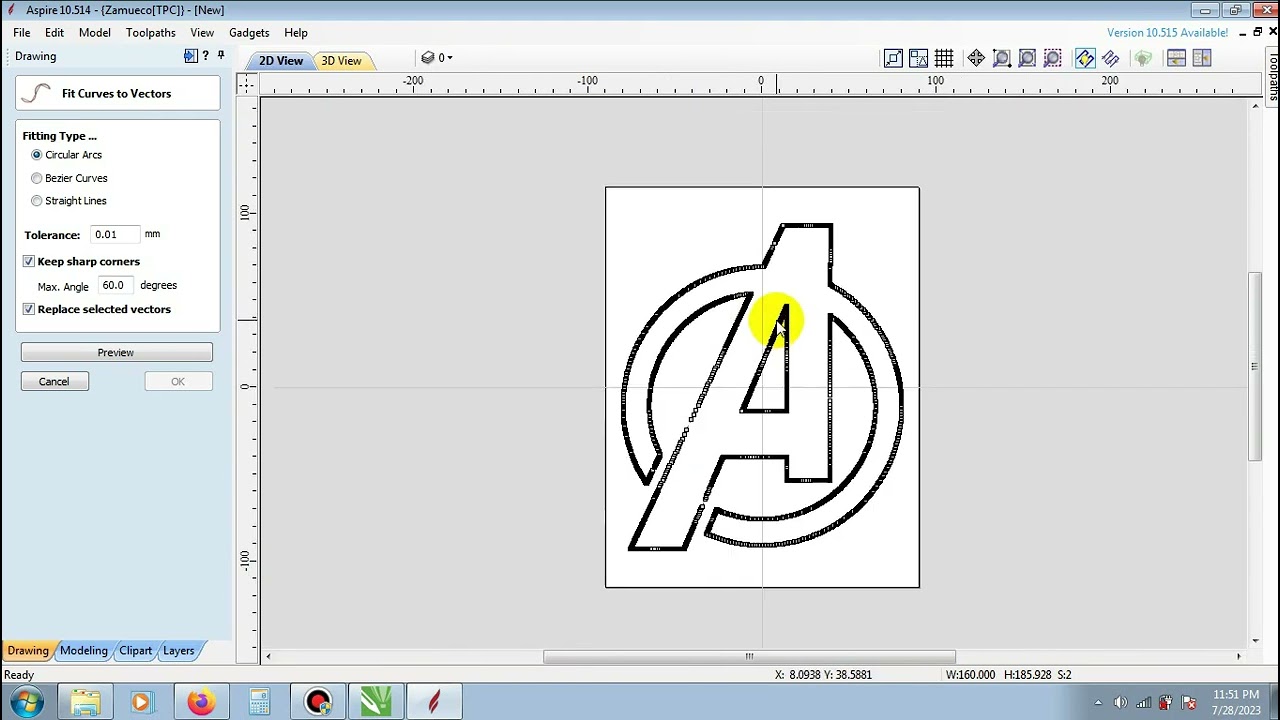Switch to the Layers tab
Viewport: 1280px width, 720px height.
pyautogui.click(x=179, y=651)
